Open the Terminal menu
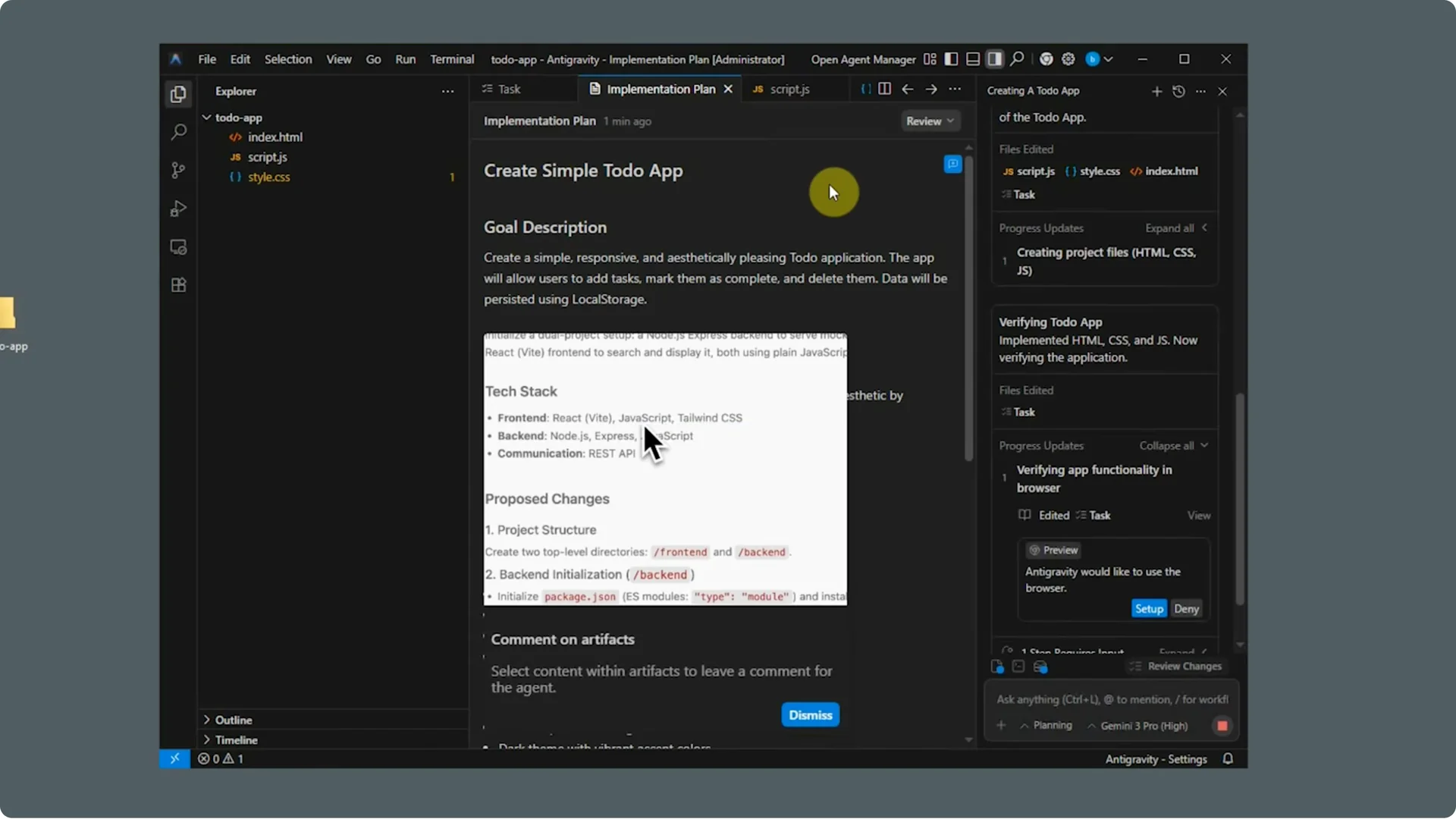Screen dimensions: 1456x819 click(x=452, y=59)
